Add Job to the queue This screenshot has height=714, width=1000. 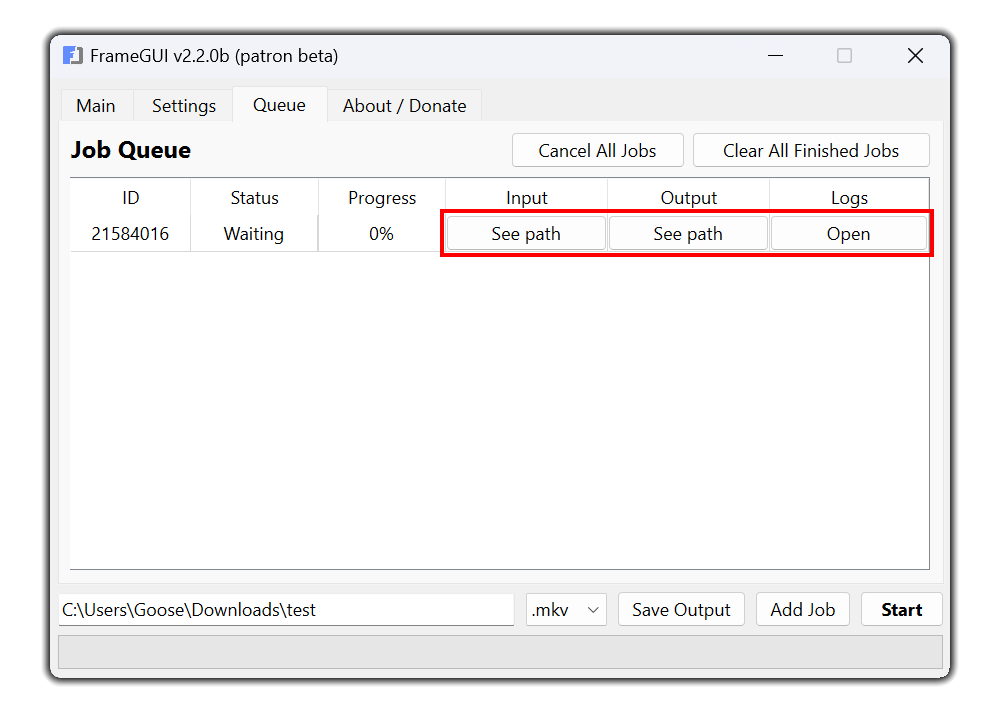tap(803, 610)
